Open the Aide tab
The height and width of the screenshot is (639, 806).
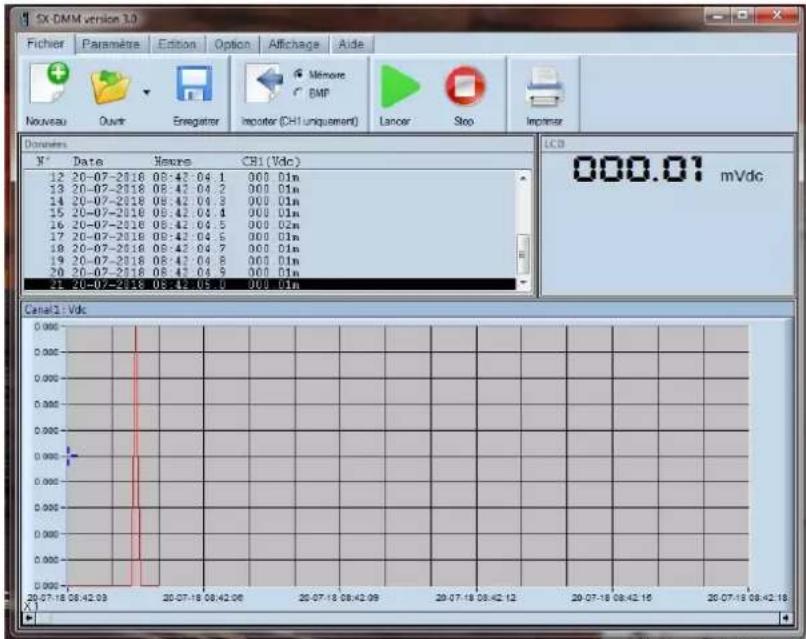pos(351,45)
